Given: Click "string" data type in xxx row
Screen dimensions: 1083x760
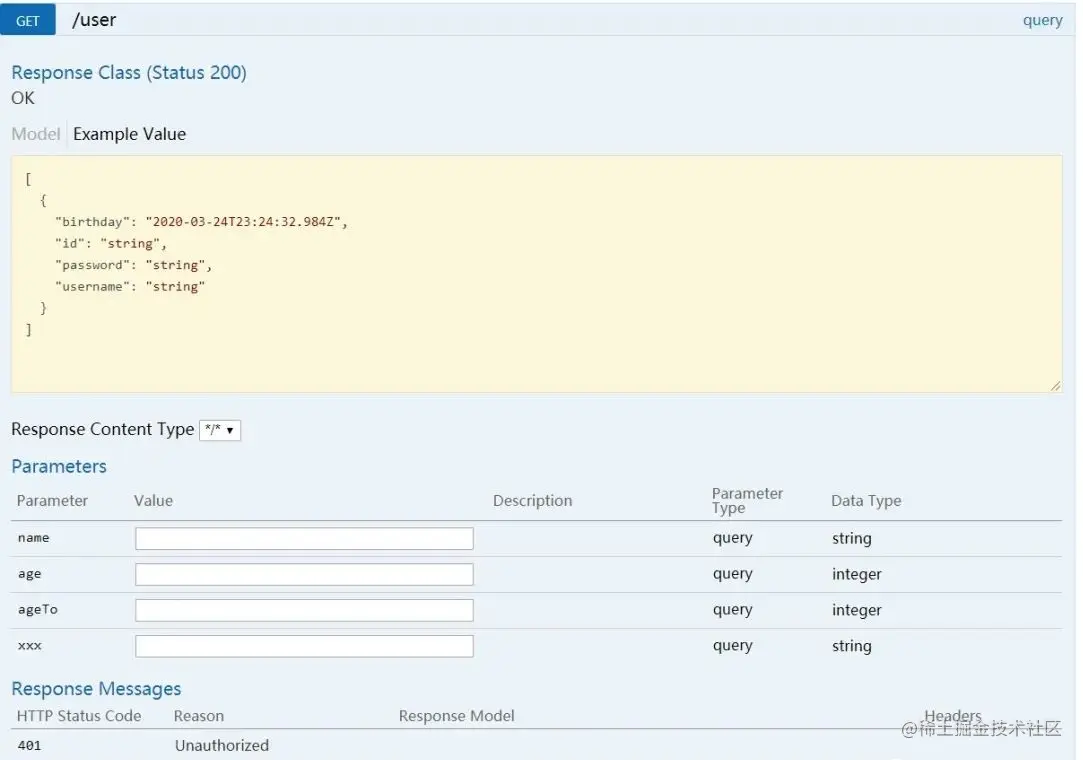Looking at the screenshot, I should tap(852, 646).
